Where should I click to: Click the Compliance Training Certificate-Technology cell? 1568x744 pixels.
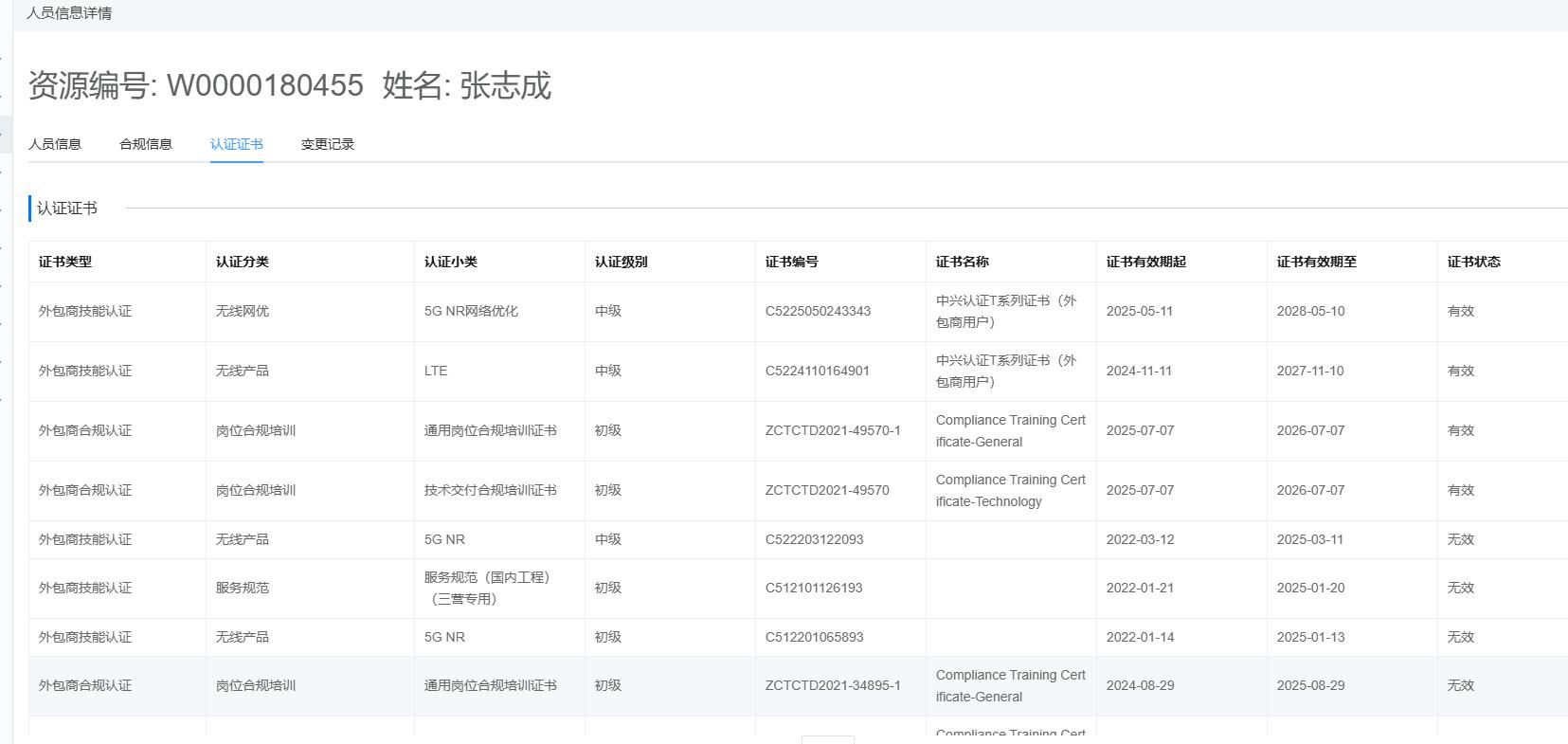click(x=1010, y=491)
